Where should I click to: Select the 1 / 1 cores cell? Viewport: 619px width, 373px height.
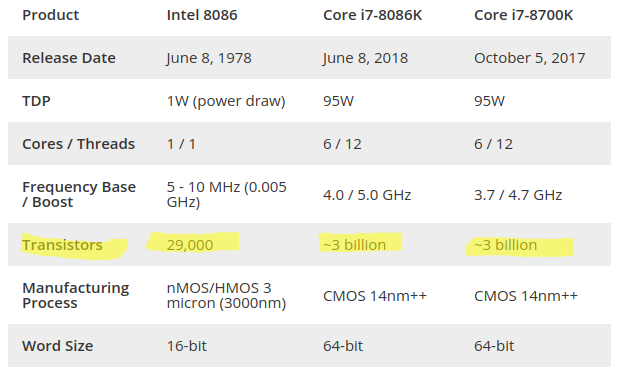(181, 144)
